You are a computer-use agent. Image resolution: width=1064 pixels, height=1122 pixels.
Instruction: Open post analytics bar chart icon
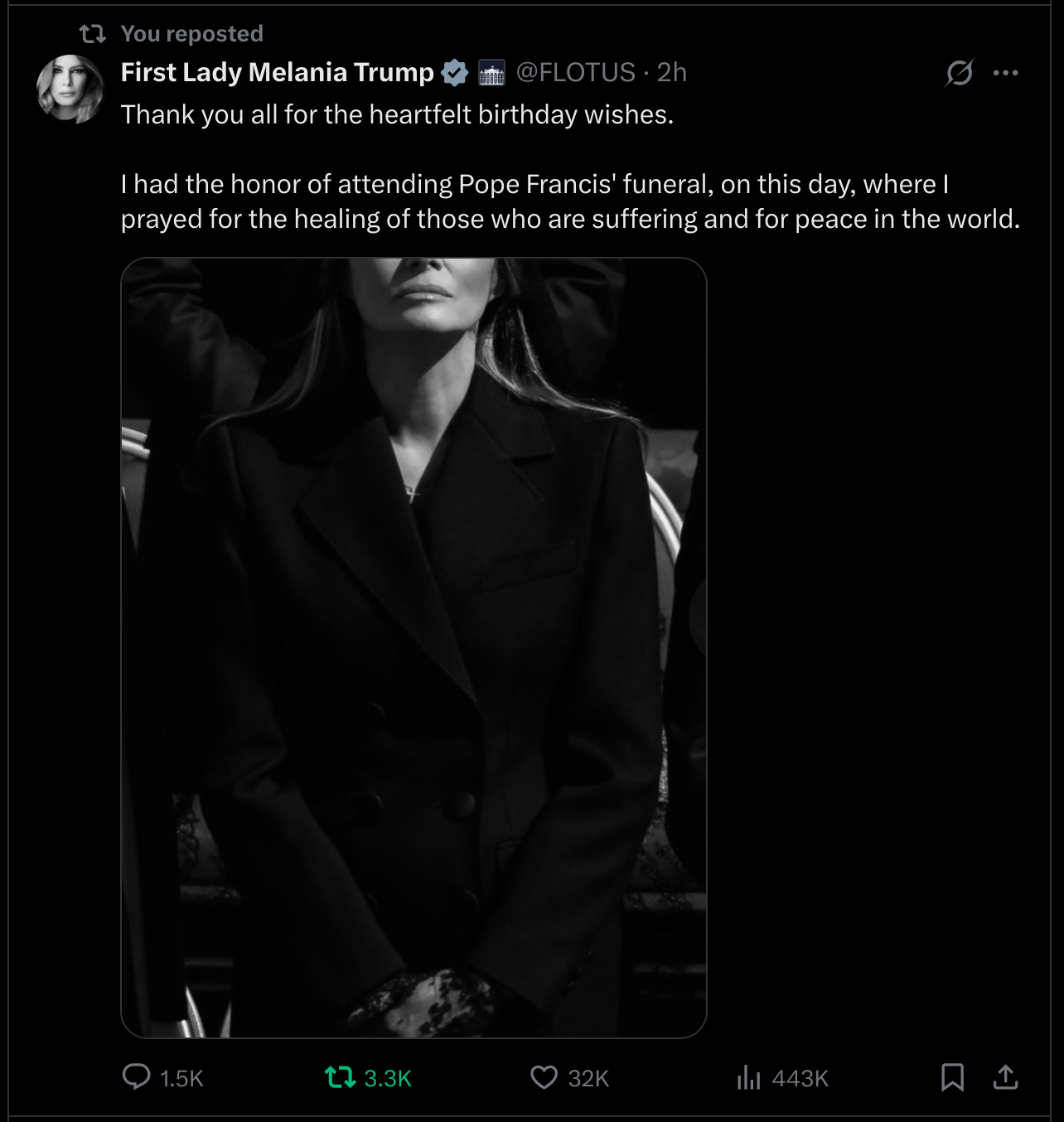tap(748, 1077)
